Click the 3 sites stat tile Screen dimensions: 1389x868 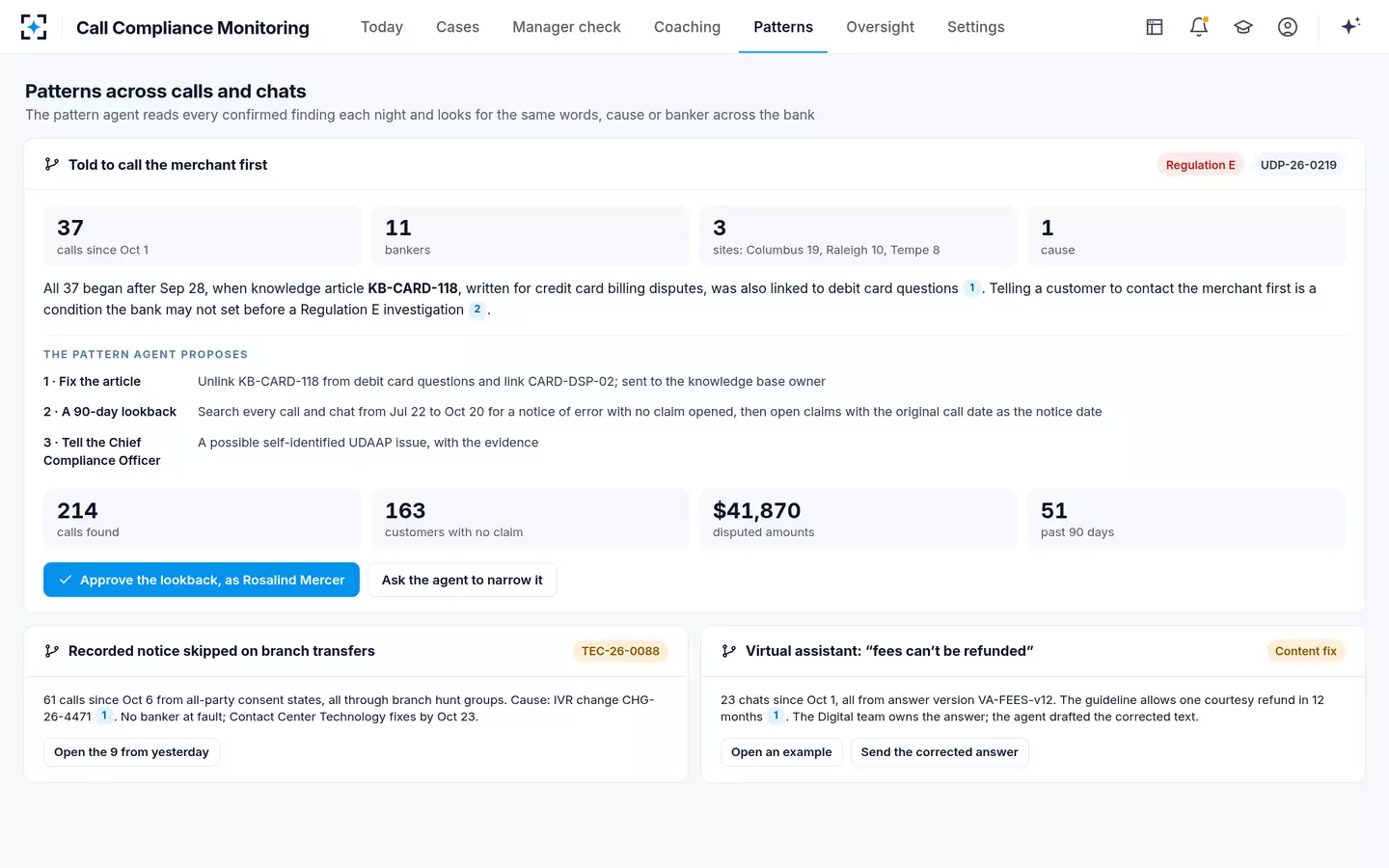tap(858, 236)
